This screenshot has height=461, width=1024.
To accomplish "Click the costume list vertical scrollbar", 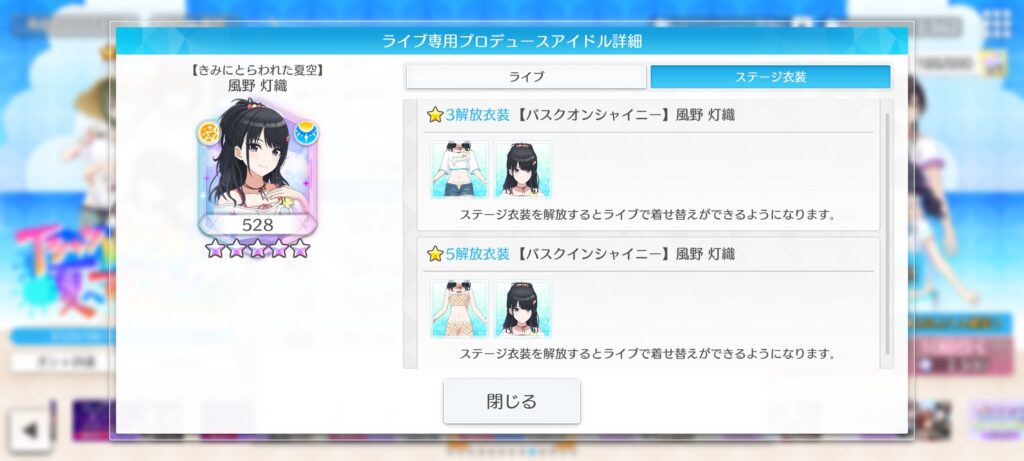I will (x=887, y=233).
